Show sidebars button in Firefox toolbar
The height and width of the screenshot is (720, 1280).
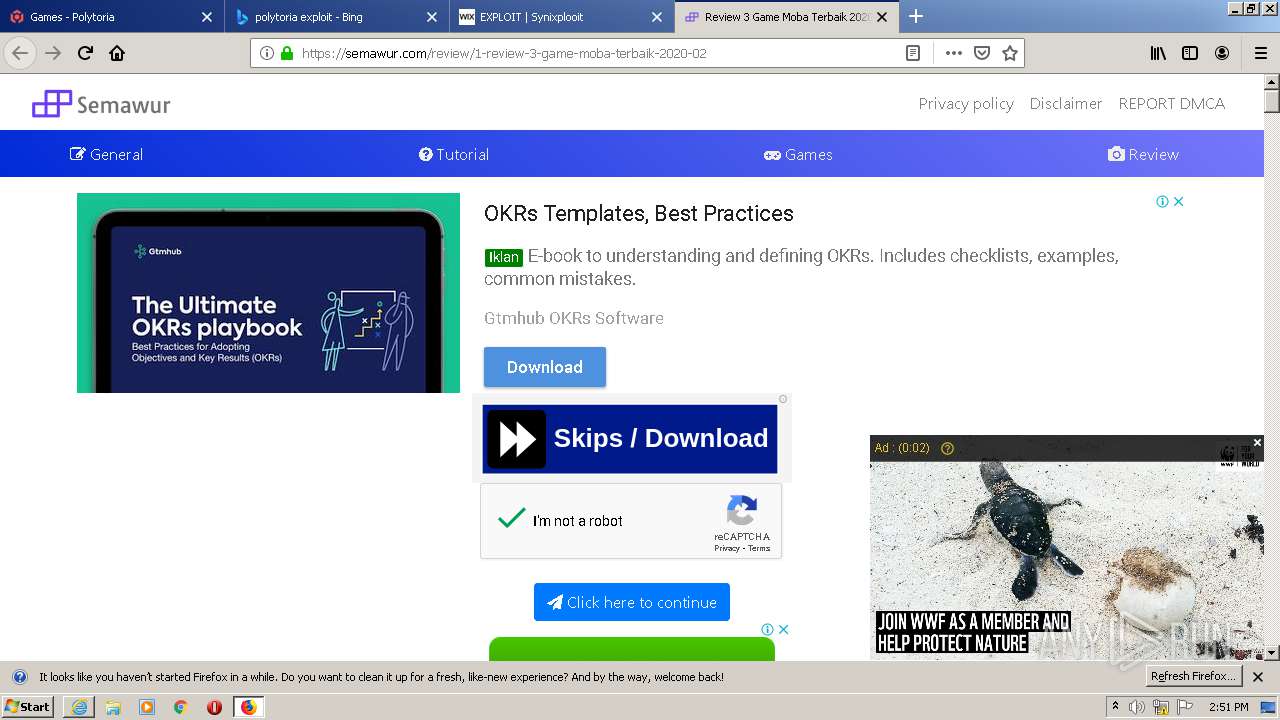[1190, 53]
